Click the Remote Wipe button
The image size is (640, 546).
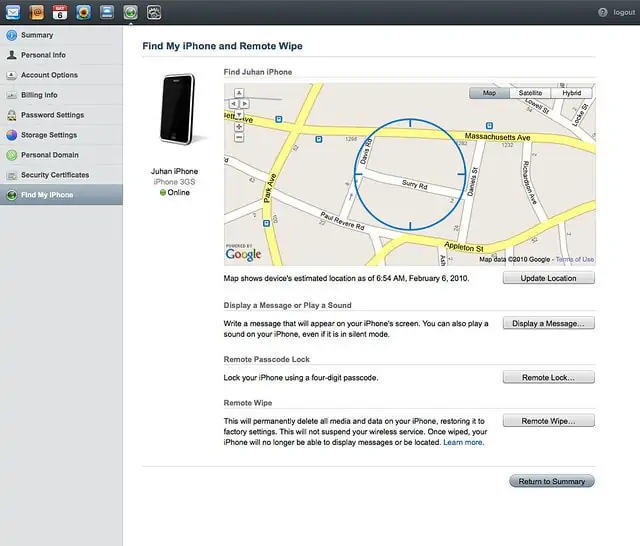pyautogui.click(x=549, y=421)
